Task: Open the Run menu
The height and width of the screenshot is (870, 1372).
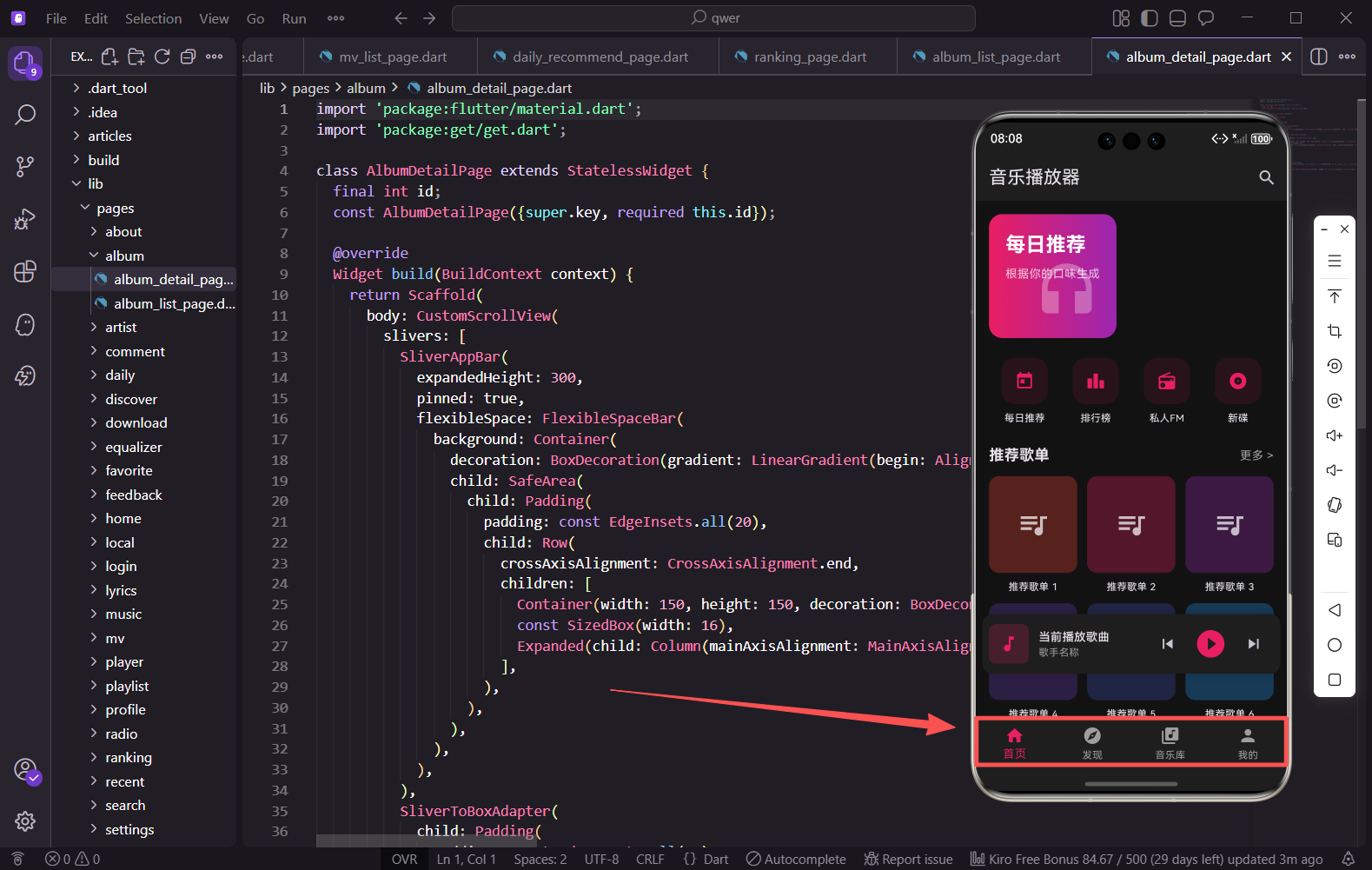Action: tap(294, 18)
